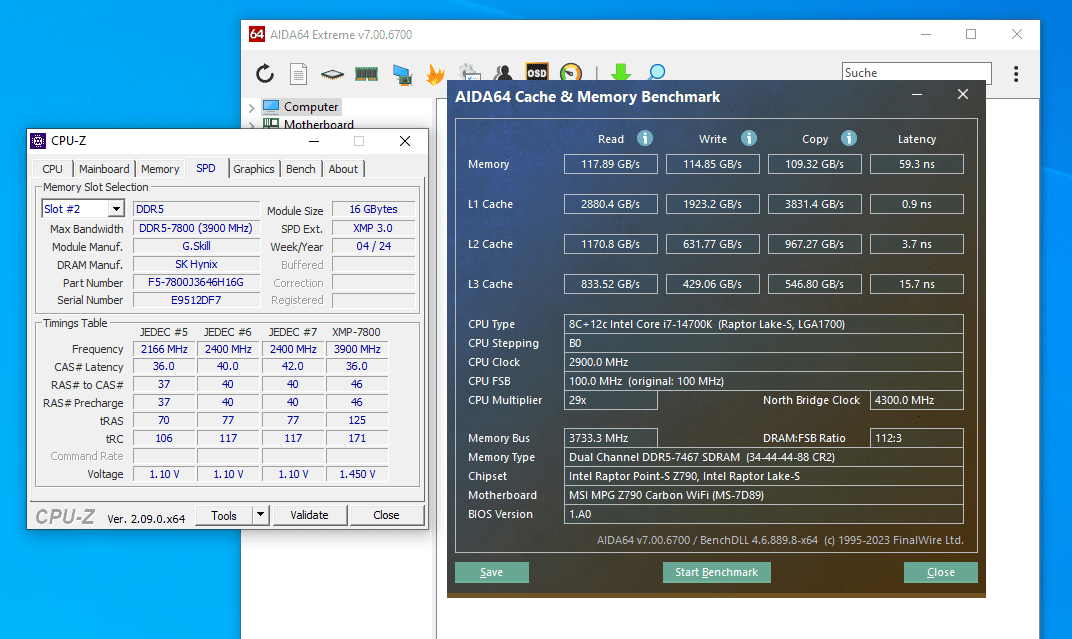Click the L2 Cache Write 631.77 GB/s value

point(712,244)
